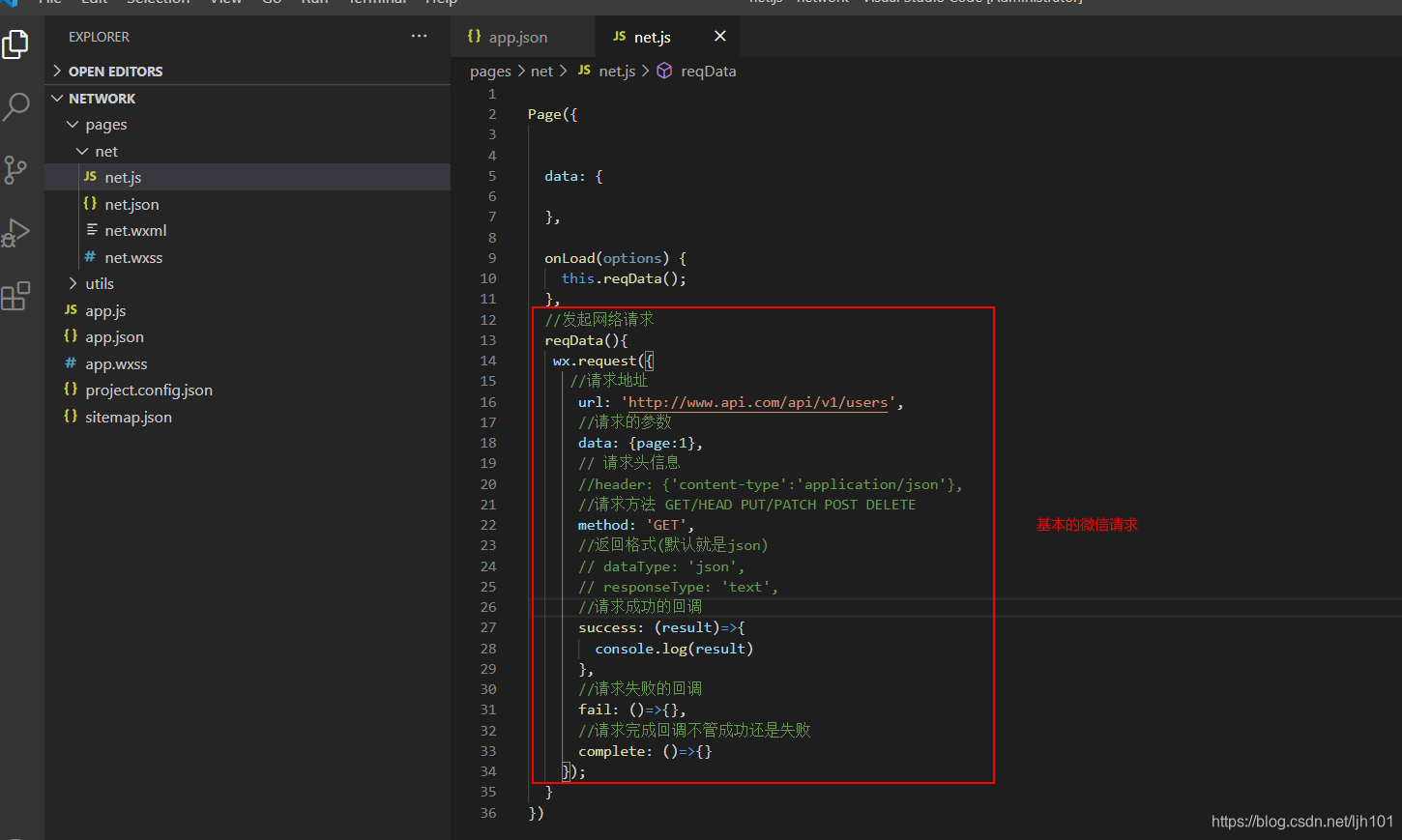Click the wx.request( line
The width and height of the screenshot is (1402, 840).
603,361
